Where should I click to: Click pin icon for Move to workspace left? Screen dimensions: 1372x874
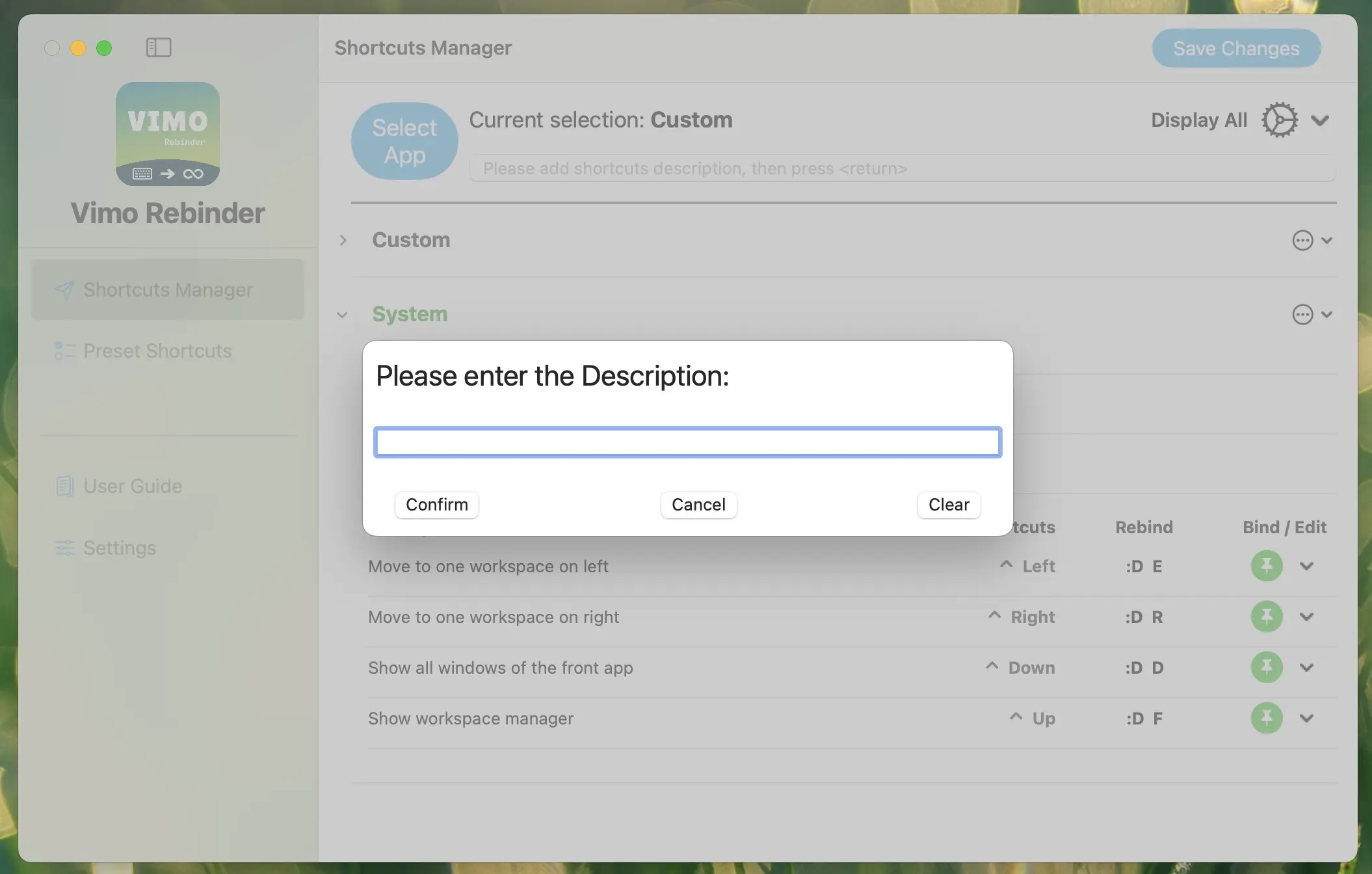tap(1267, 566)
